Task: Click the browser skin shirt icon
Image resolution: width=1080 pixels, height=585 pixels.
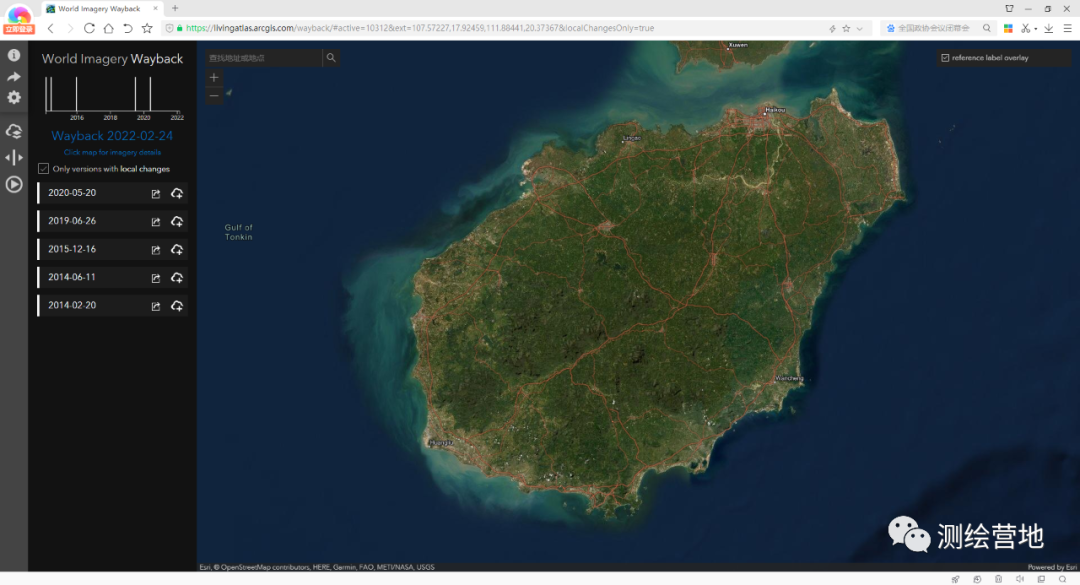Action: [1010, 8]
